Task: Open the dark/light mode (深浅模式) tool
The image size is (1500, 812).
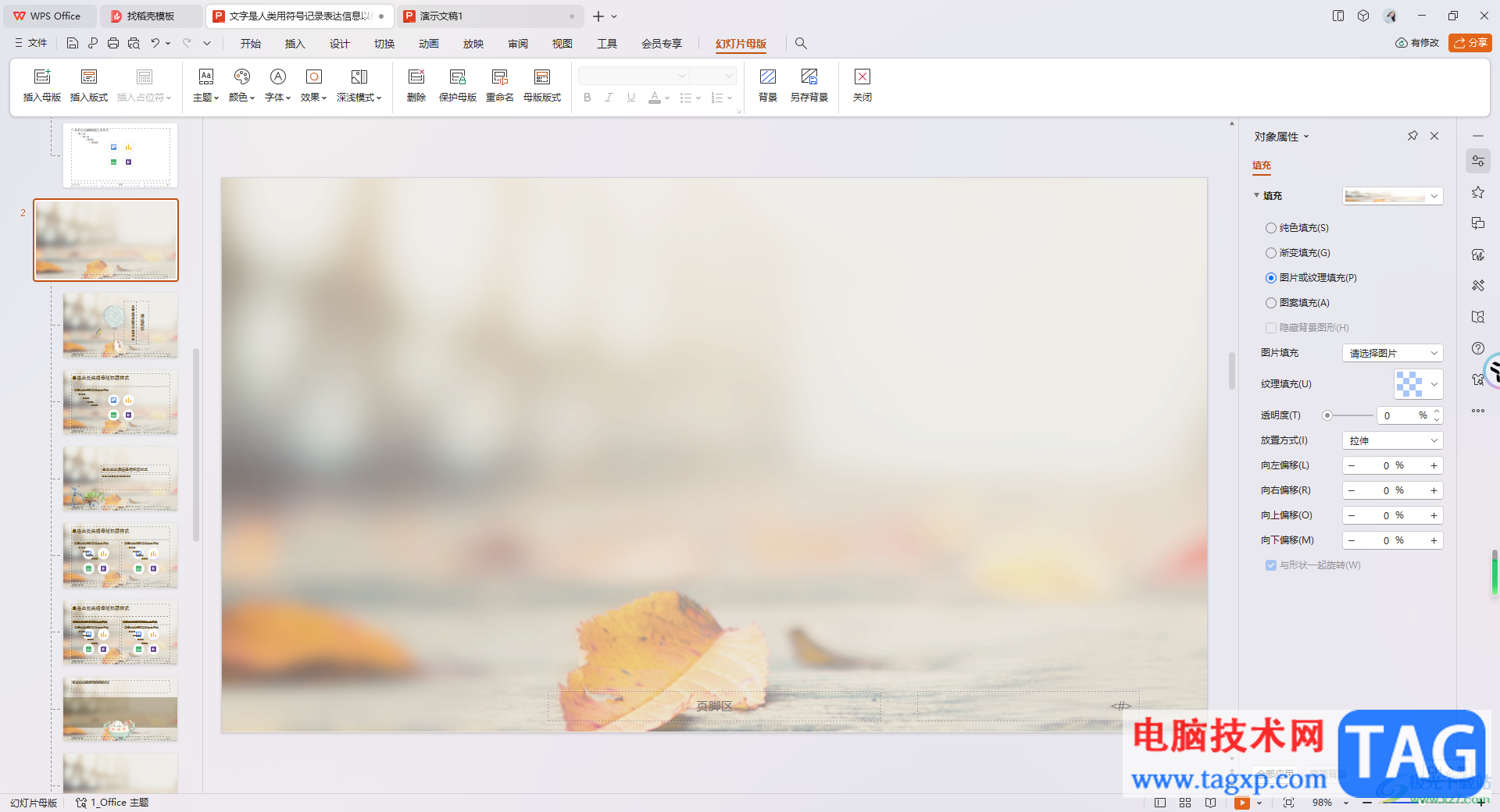Action: 359,86
